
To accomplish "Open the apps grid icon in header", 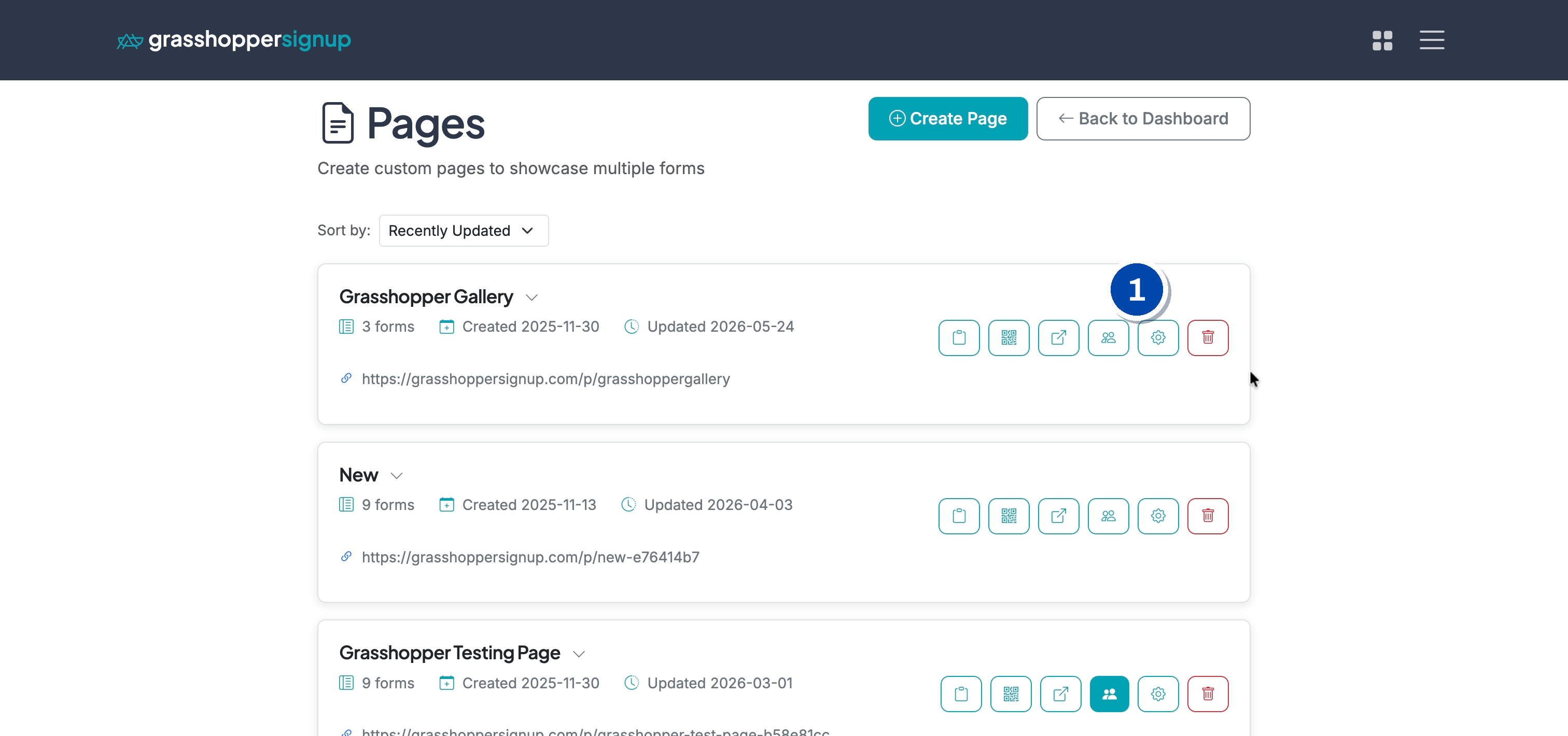I will pos(1382,40).
